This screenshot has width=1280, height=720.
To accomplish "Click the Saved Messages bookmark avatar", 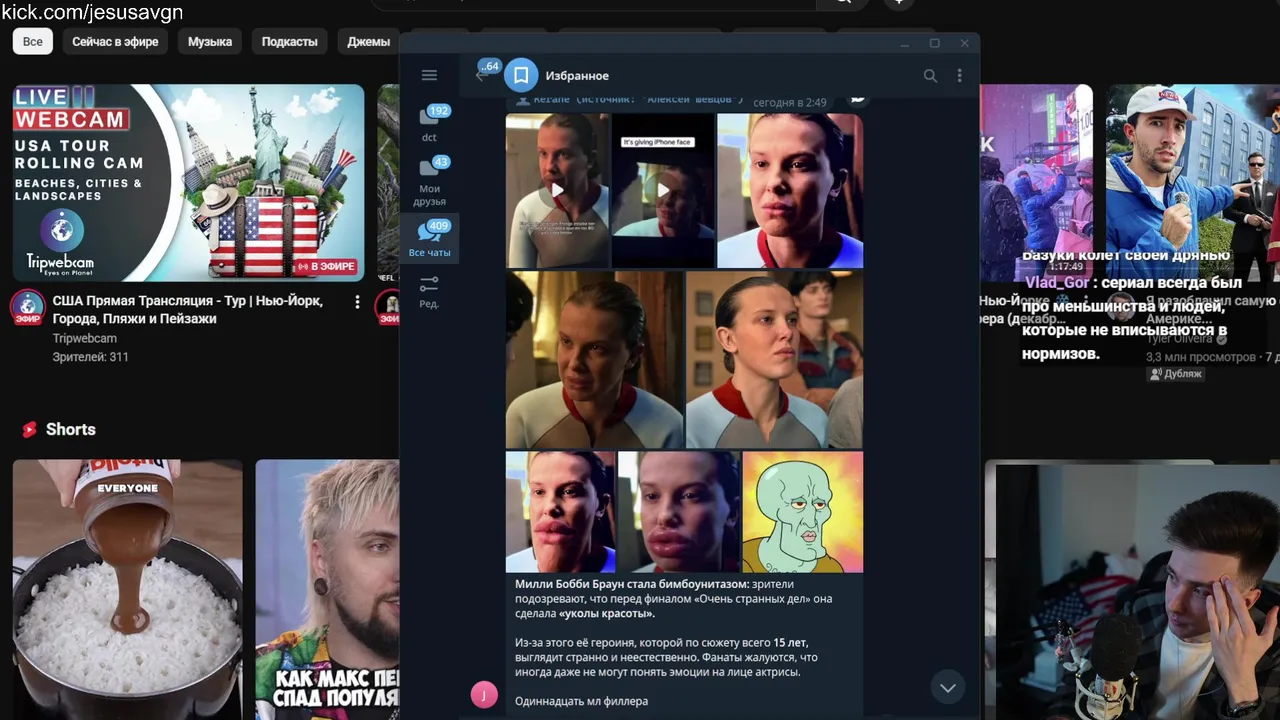I will (521, 75).
